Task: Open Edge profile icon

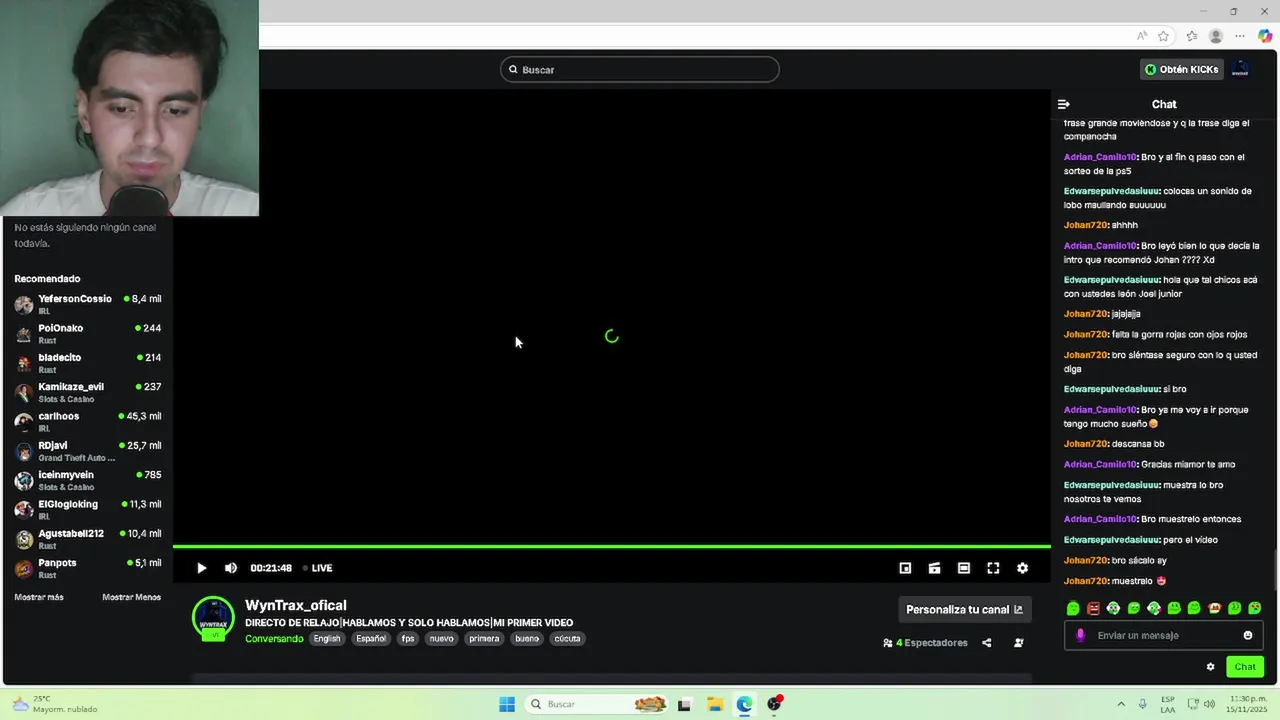Action: pyautogui.click(x=1216, y=36)
